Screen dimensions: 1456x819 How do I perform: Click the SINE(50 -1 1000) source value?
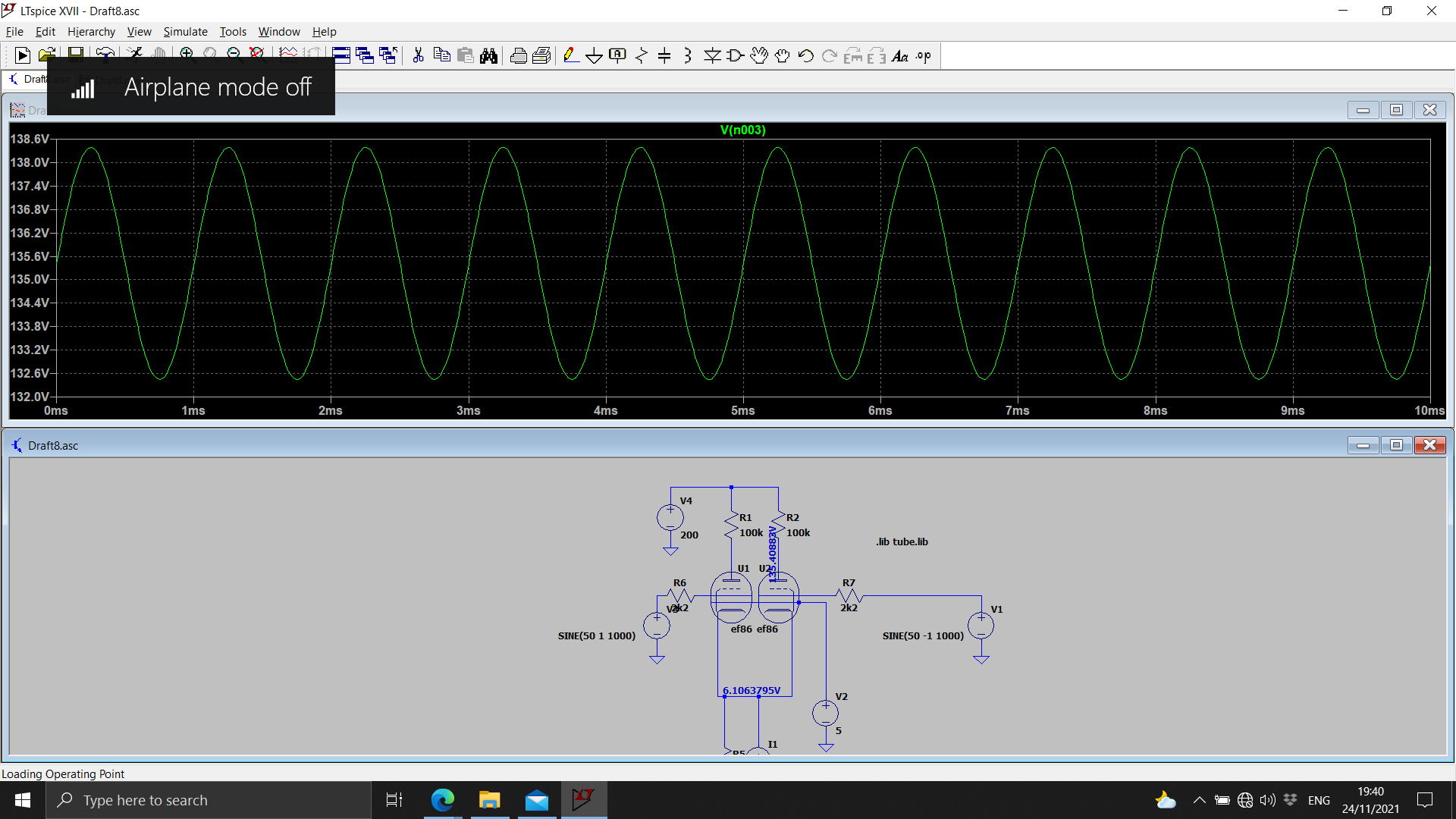tap(923, 635)
